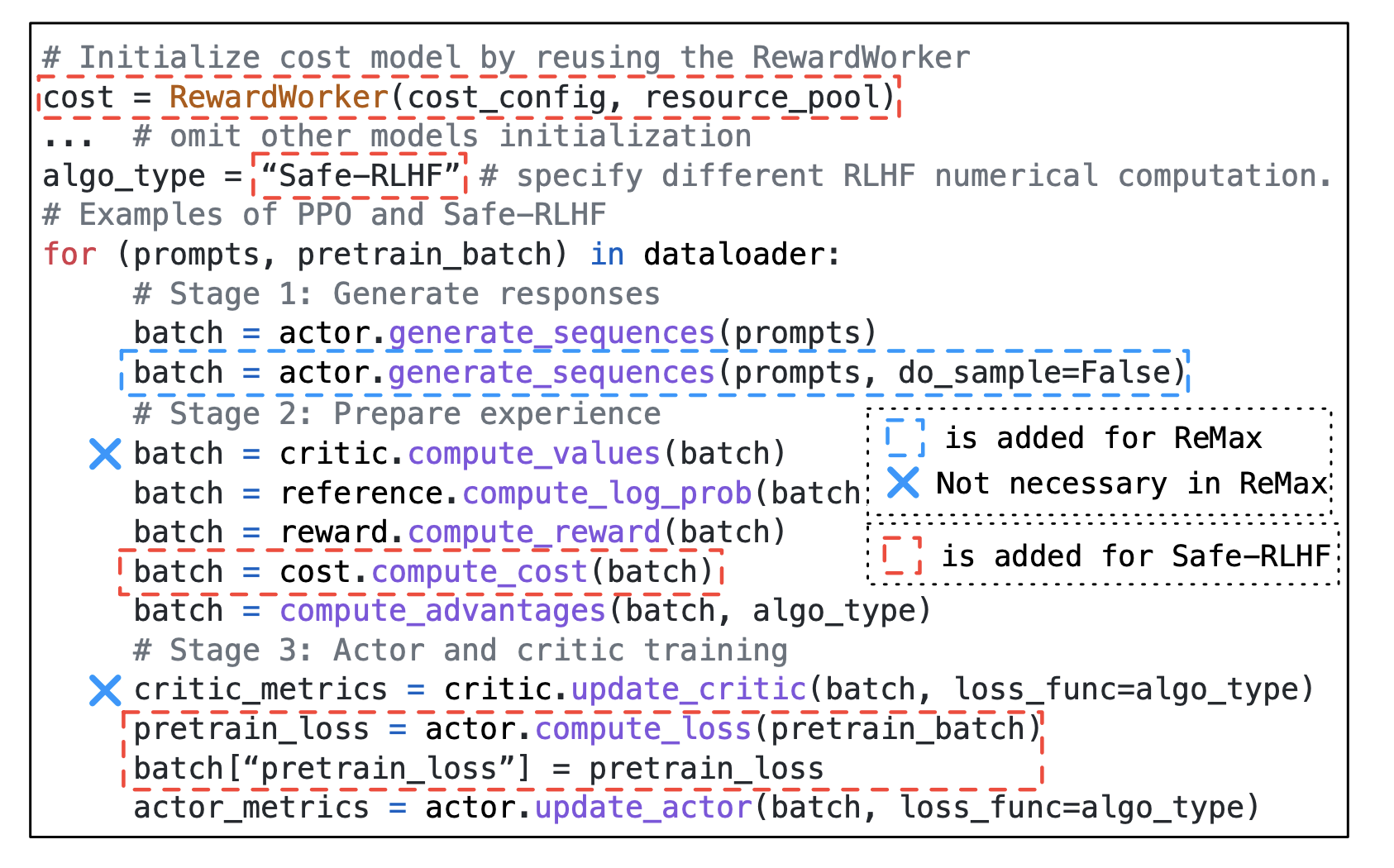Click generate_sequences in the do_sample=False line

551,373
